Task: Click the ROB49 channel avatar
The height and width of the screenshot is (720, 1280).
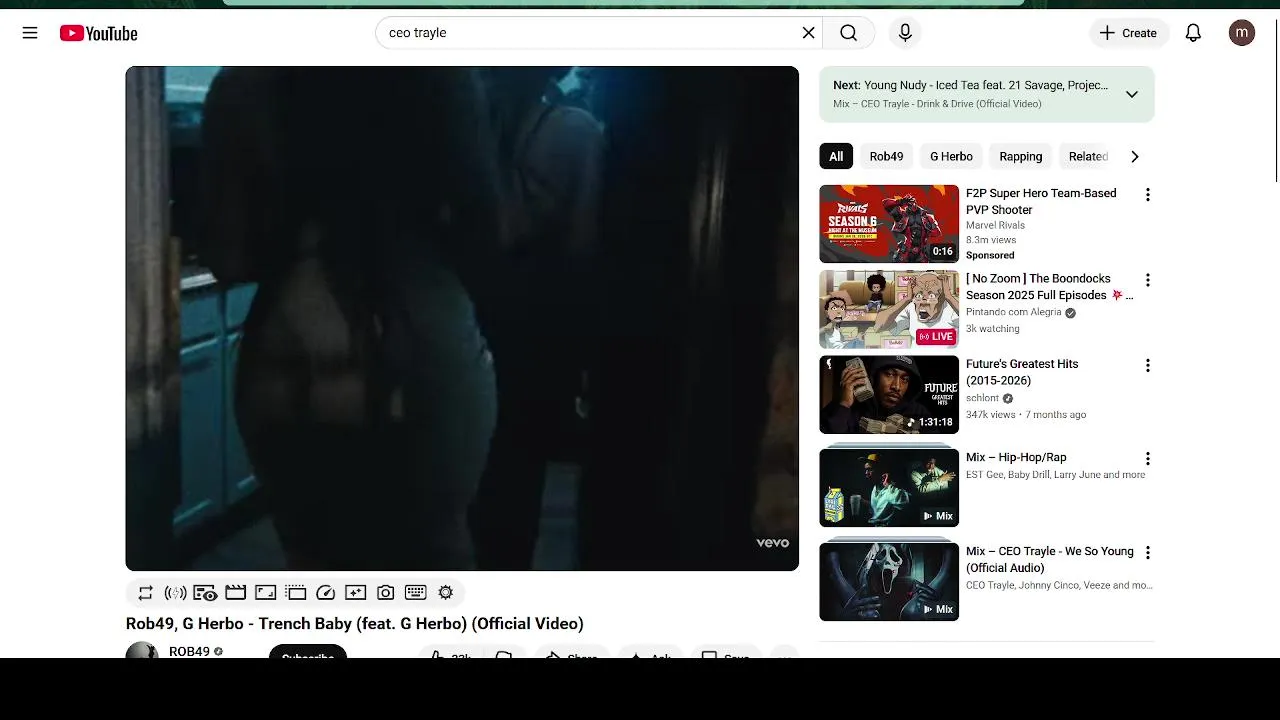Action: [142, 651]
